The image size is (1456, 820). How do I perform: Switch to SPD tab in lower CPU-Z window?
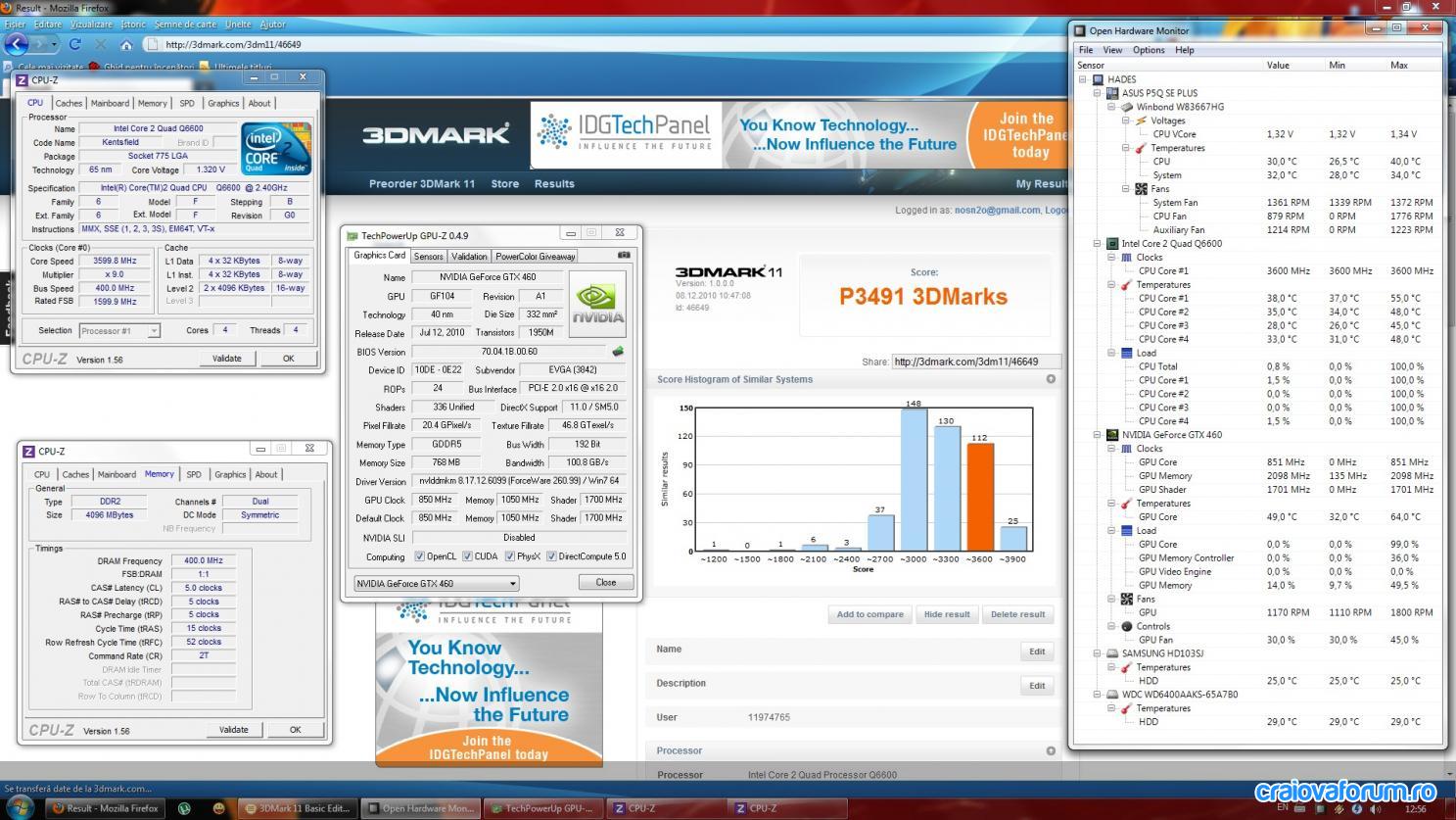click(x=194, y=474)
